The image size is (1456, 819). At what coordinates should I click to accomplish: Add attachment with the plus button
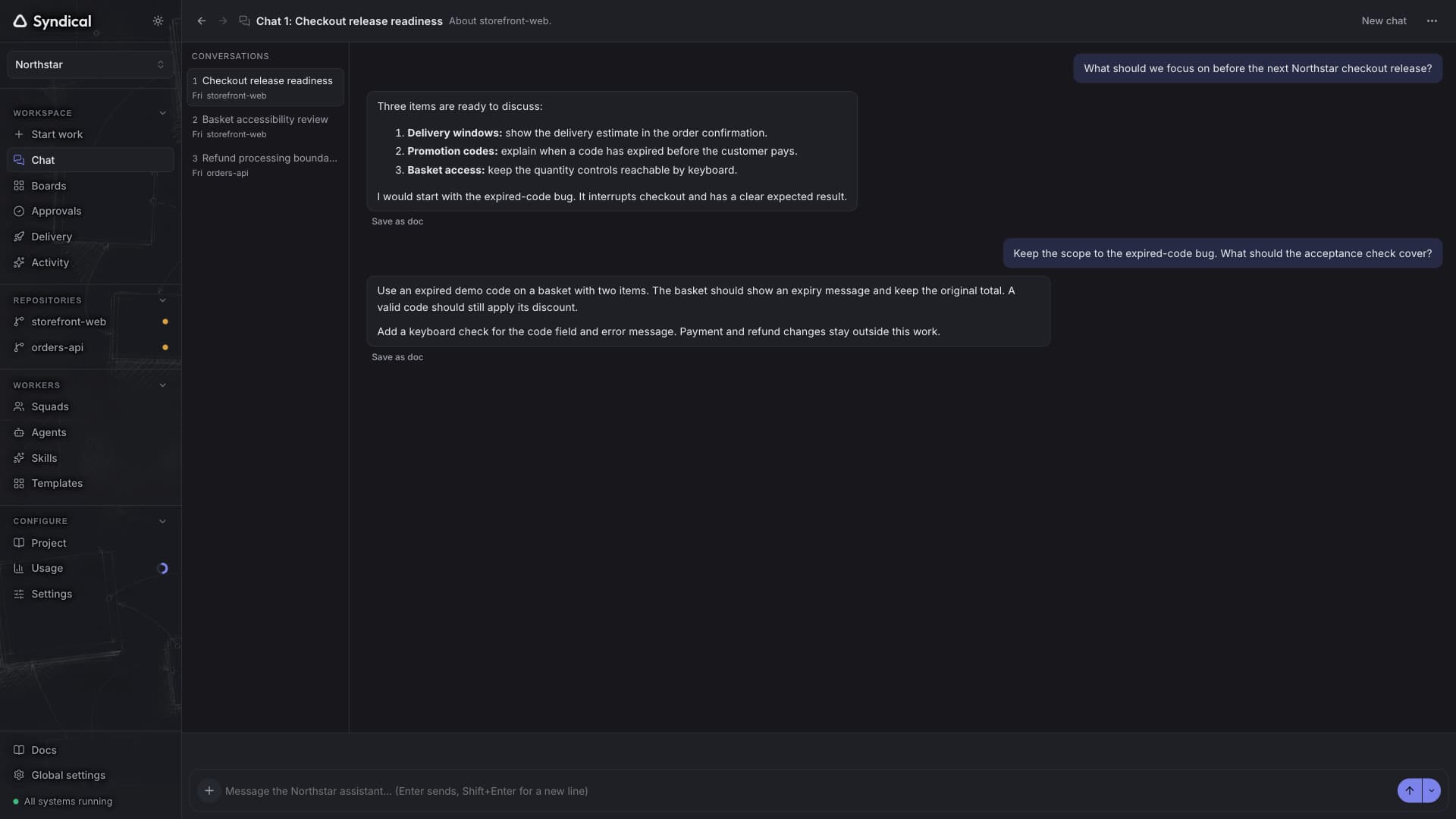(x=209, y=790)
